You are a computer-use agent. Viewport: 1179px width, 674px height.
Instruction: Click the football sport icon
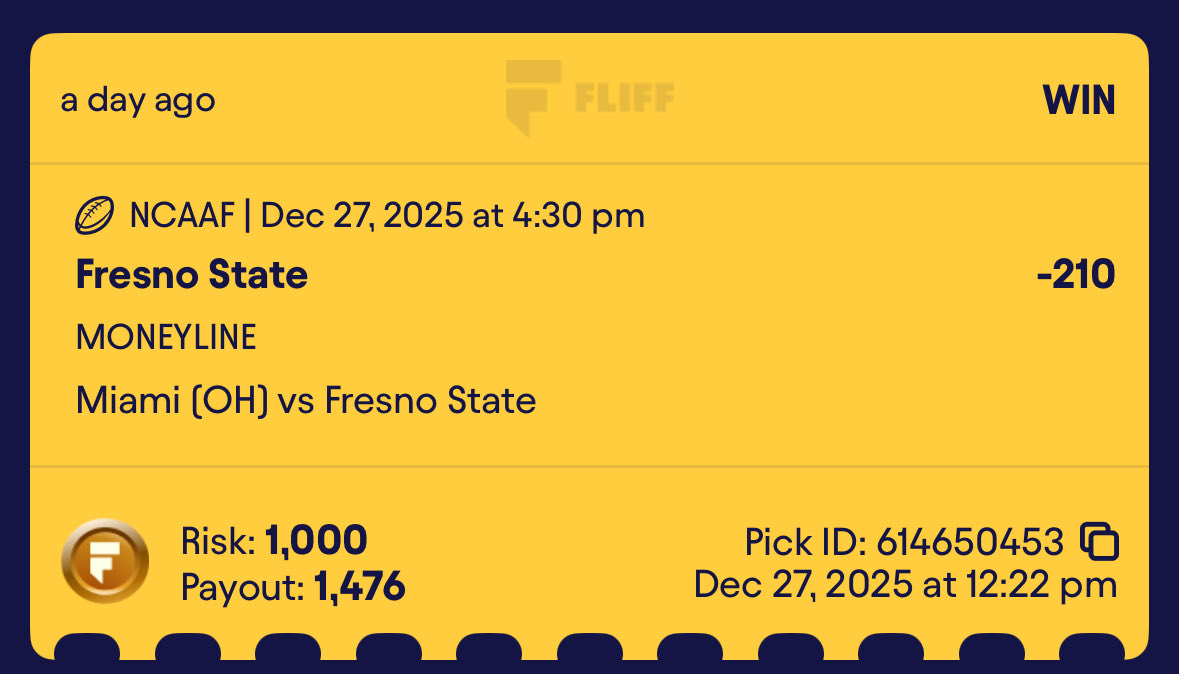(95, 216)
